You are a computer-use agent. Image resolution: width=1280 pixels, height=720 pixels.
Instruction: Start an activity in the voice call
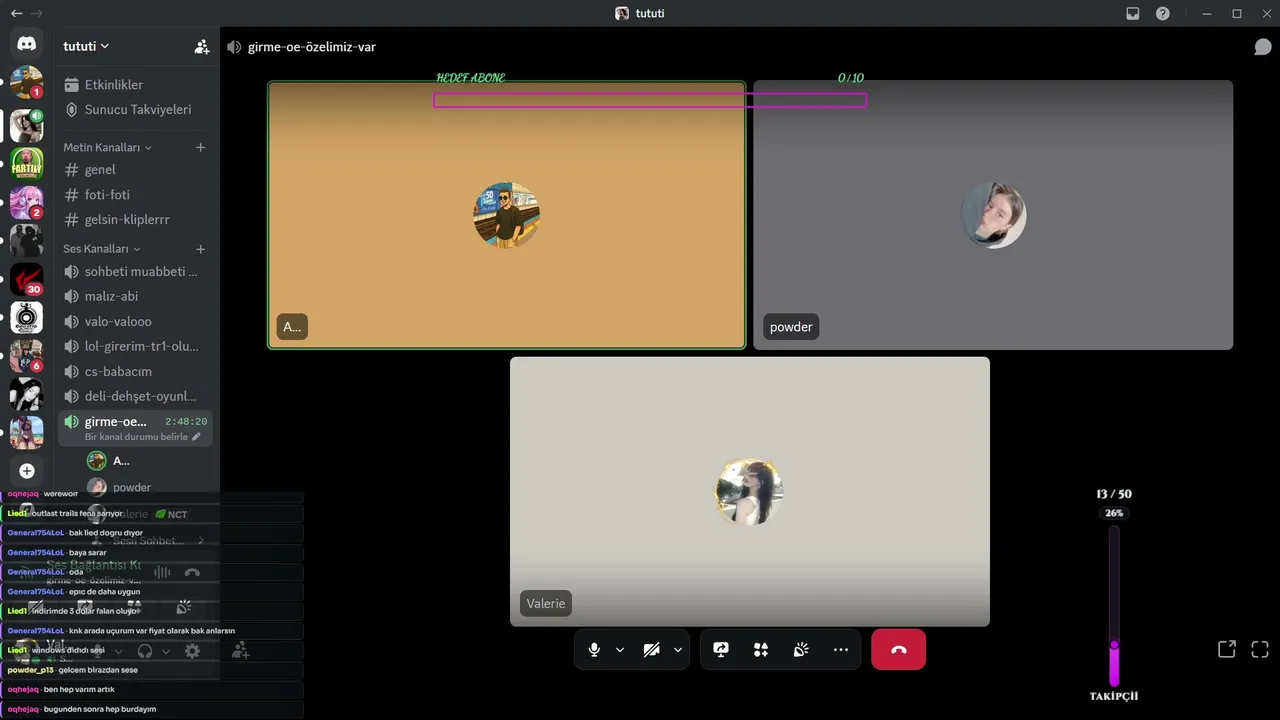pyautogui.click(x=761, y=650)
